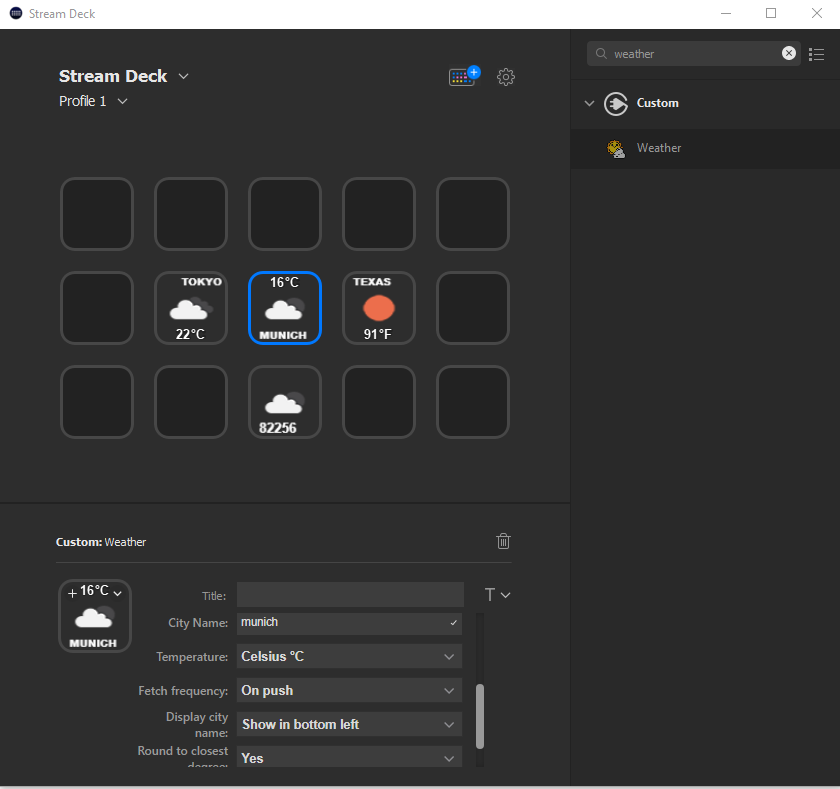The image size is (840, 789).
Task: Click the magnifier icon in the search bar
Action: point(600,54)
